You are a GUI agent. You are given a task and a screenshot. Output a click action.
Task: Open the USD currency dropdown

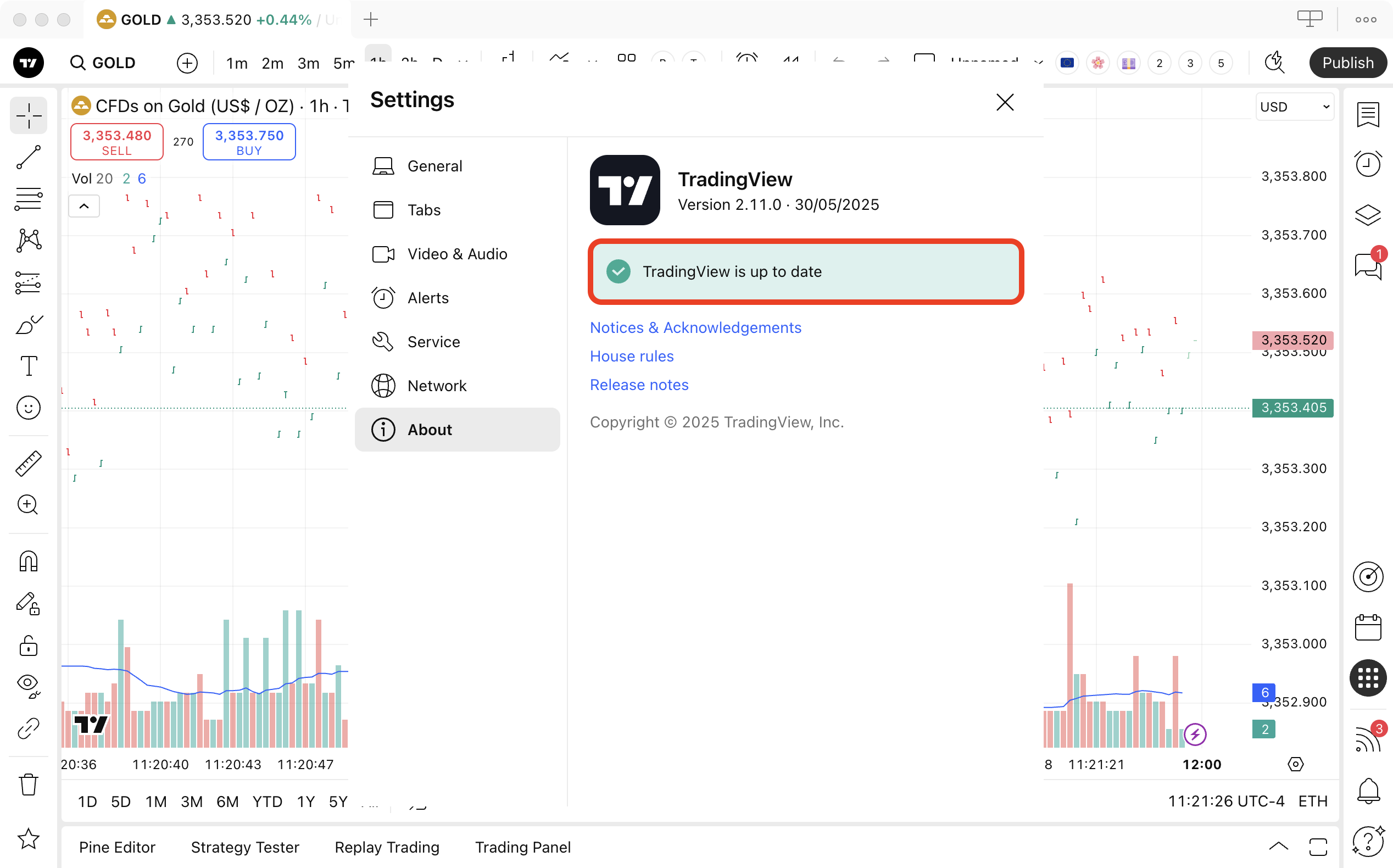1294,107
